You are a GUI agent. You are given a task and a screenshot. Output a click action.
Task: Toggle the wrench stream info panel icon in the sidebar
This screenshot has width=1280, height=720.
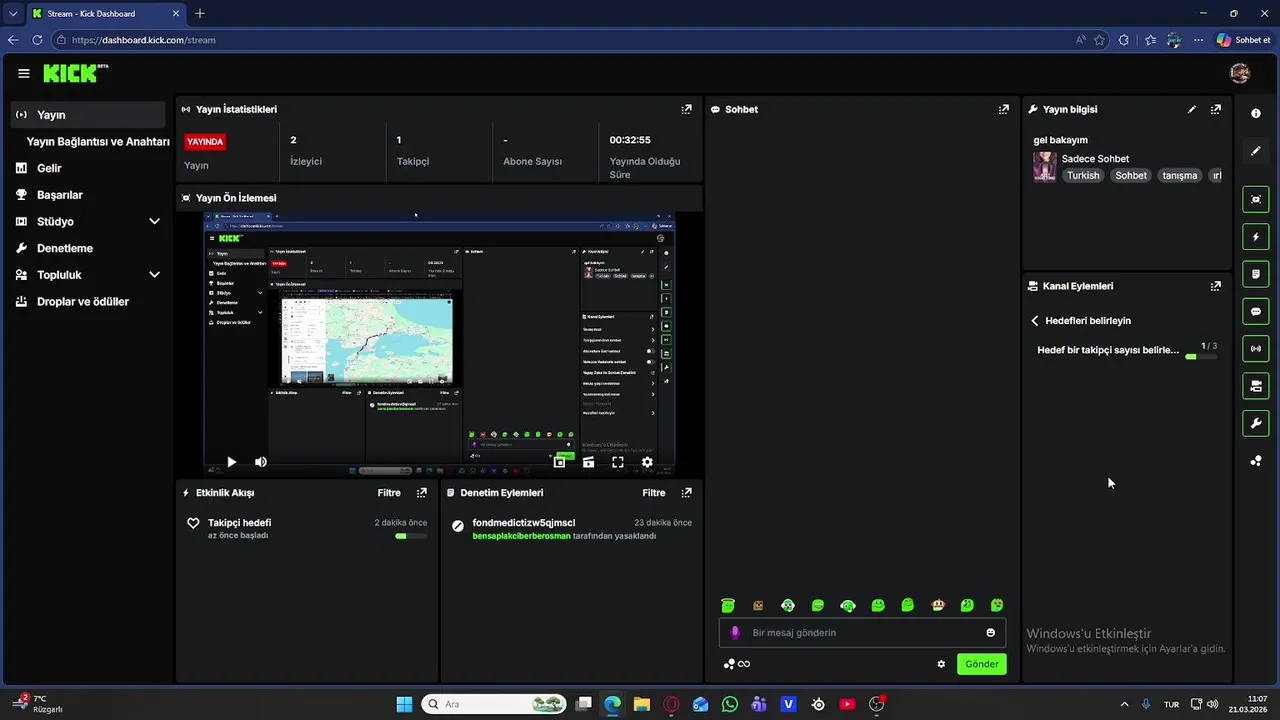(1256, 424)
